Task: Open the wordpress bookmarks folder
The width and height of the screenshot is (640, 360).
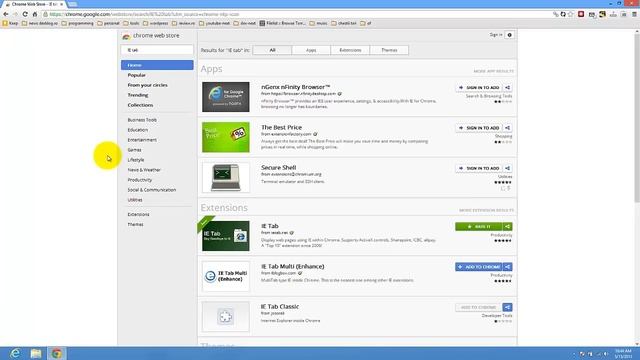Action: 156,23
